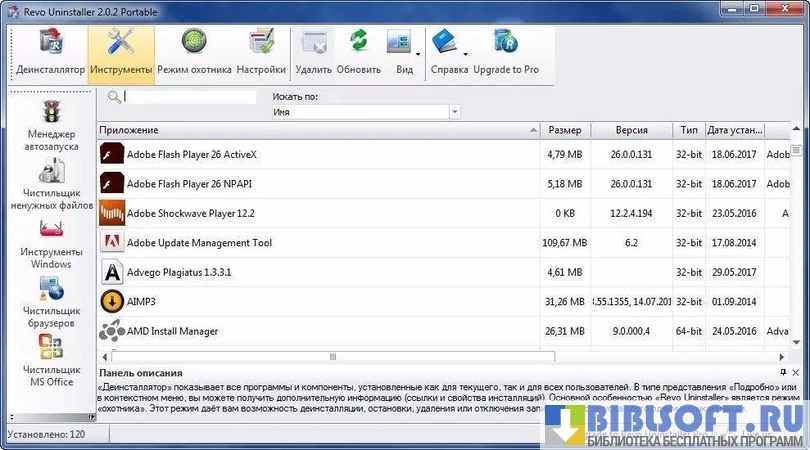Open Чистильщик браузеров tool
Image resolution: width=810 pixels, height=450 pixels.
52,302
